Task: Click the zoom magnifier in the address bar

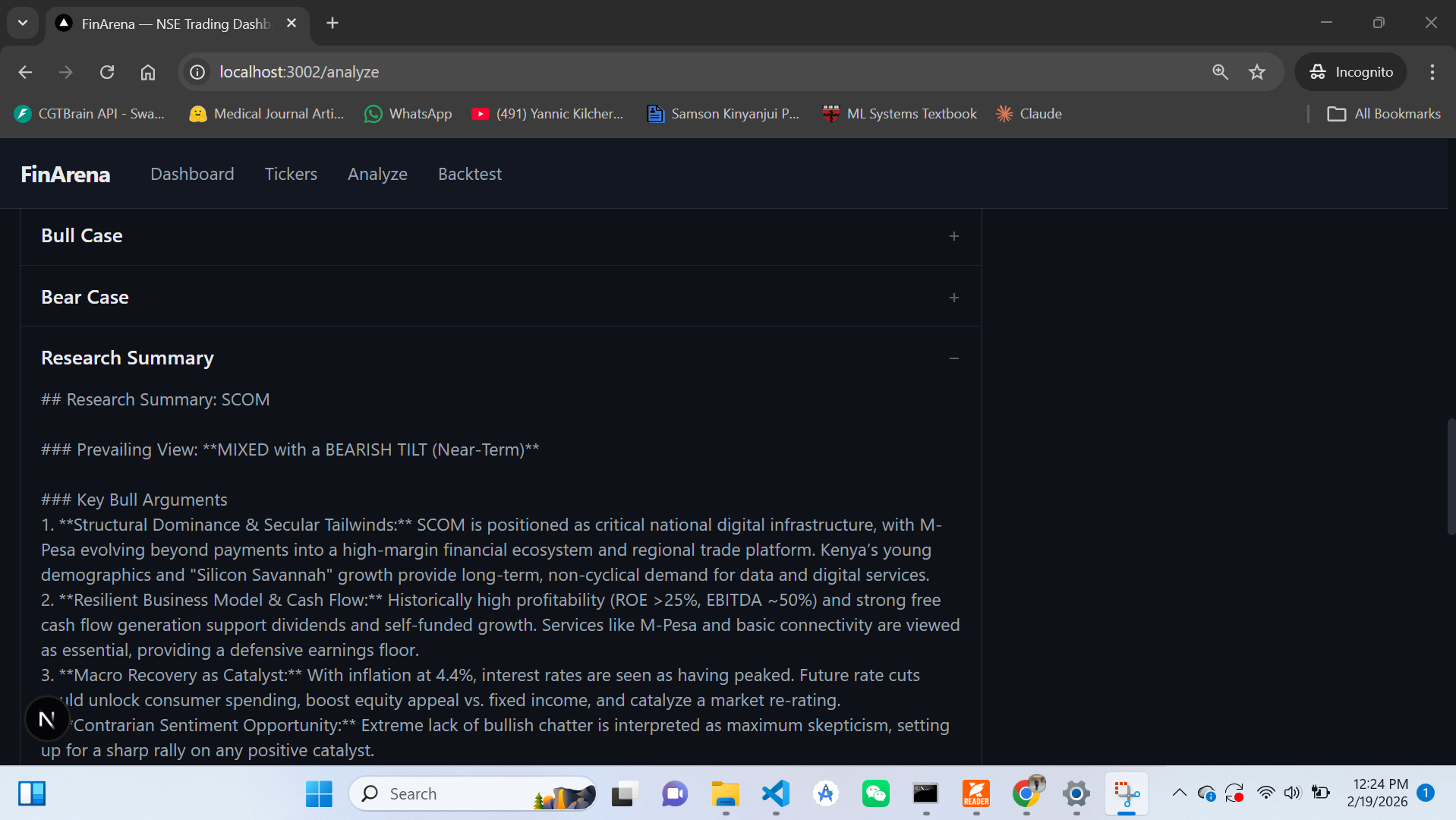Action: [x=1219, y=71]
